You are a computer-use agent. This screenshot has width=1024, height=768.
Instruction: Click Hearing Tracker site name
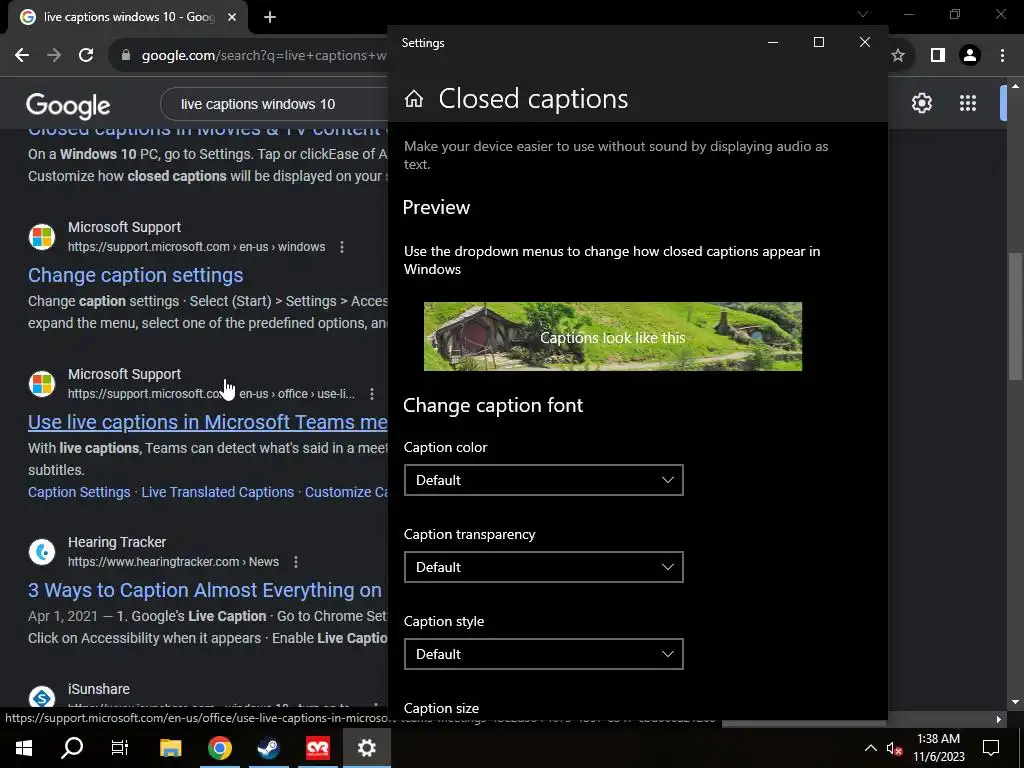coord(117,542)
